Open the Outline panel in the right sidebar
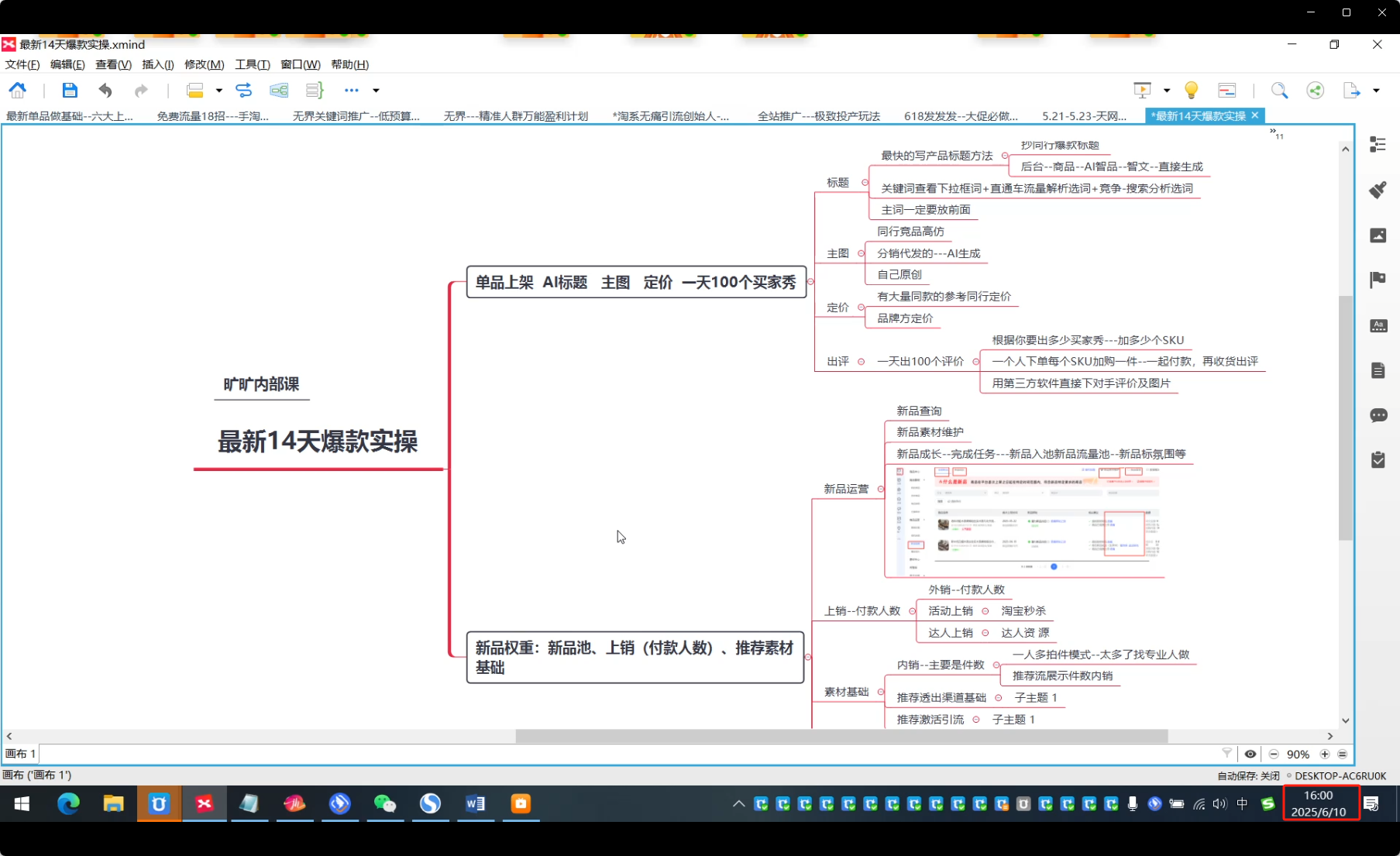Image resolution: width=1400 pixels, height=856 pixels. 1378,145
